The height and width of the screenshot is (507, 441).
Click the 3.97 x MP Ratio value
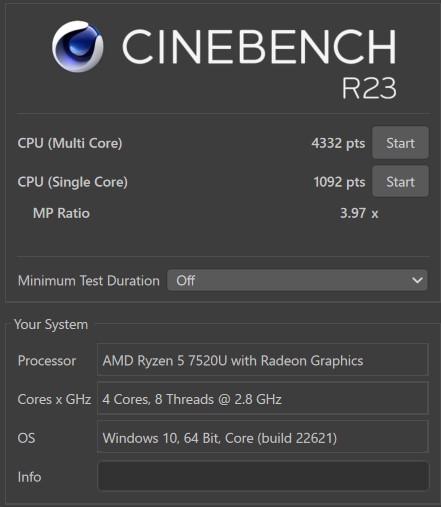[x=359, y=213]
